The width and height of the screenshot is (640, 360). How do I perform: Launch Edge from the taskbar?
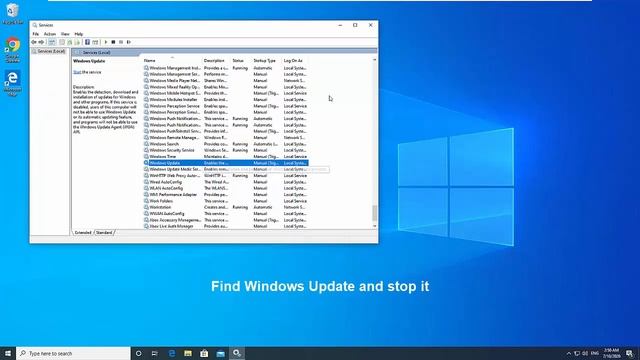coord(171,353)
